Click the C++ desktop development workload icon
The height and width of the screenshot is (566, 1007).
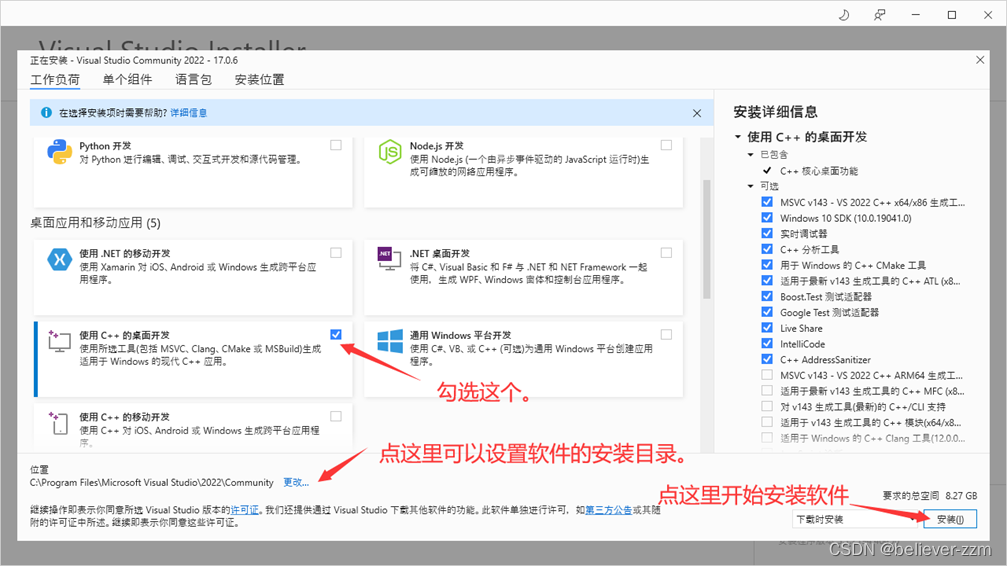pos(59,341)
